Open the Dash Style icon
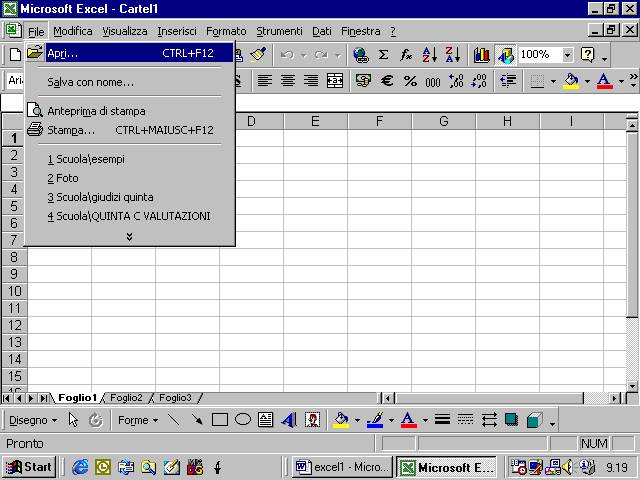This screenshot has width=640, height=480. pyautogui.click(x=465, y=420)
